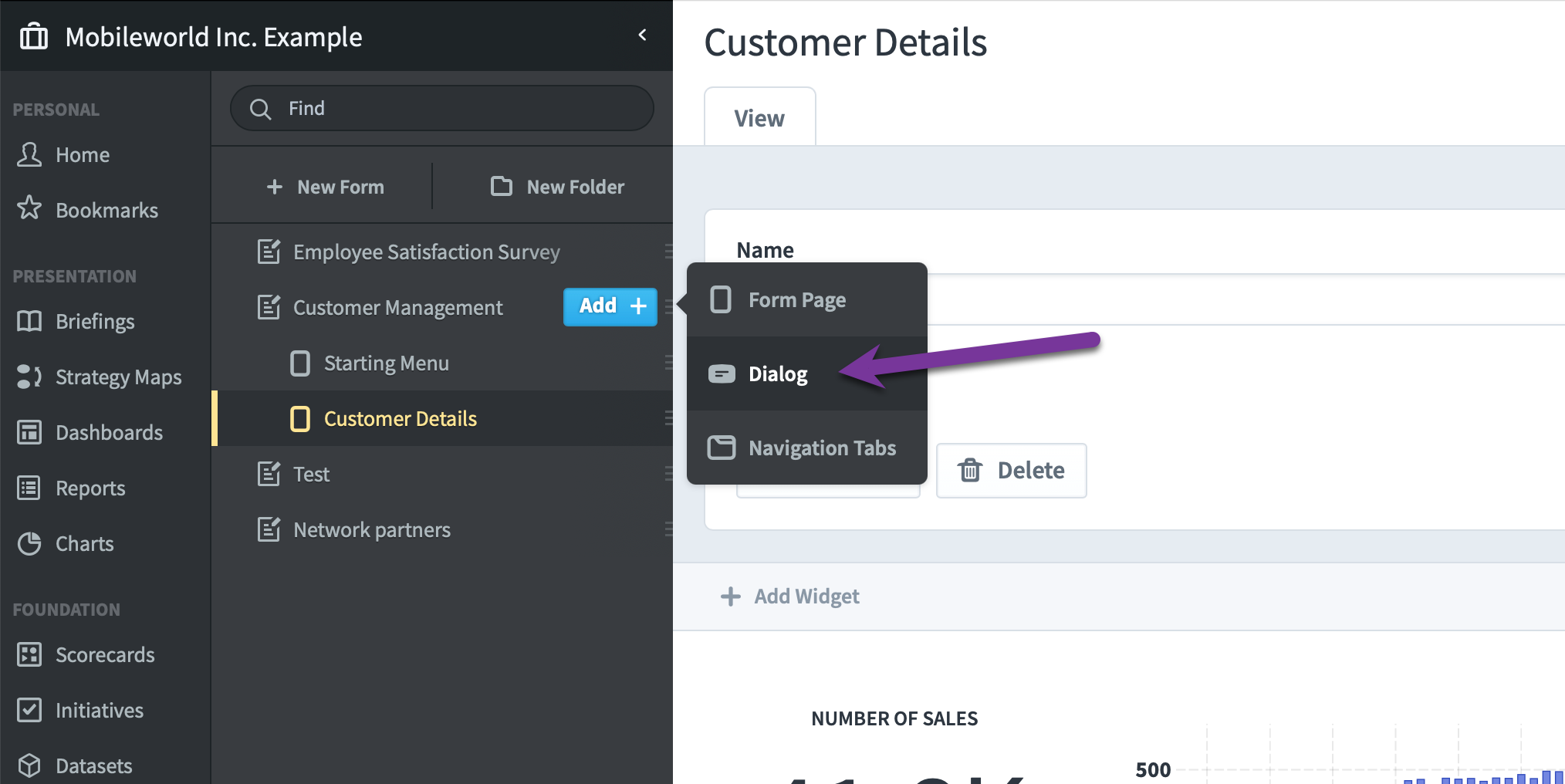
Task: Click the folder icon beside New Folder
Action: click(x=502, y=186)
